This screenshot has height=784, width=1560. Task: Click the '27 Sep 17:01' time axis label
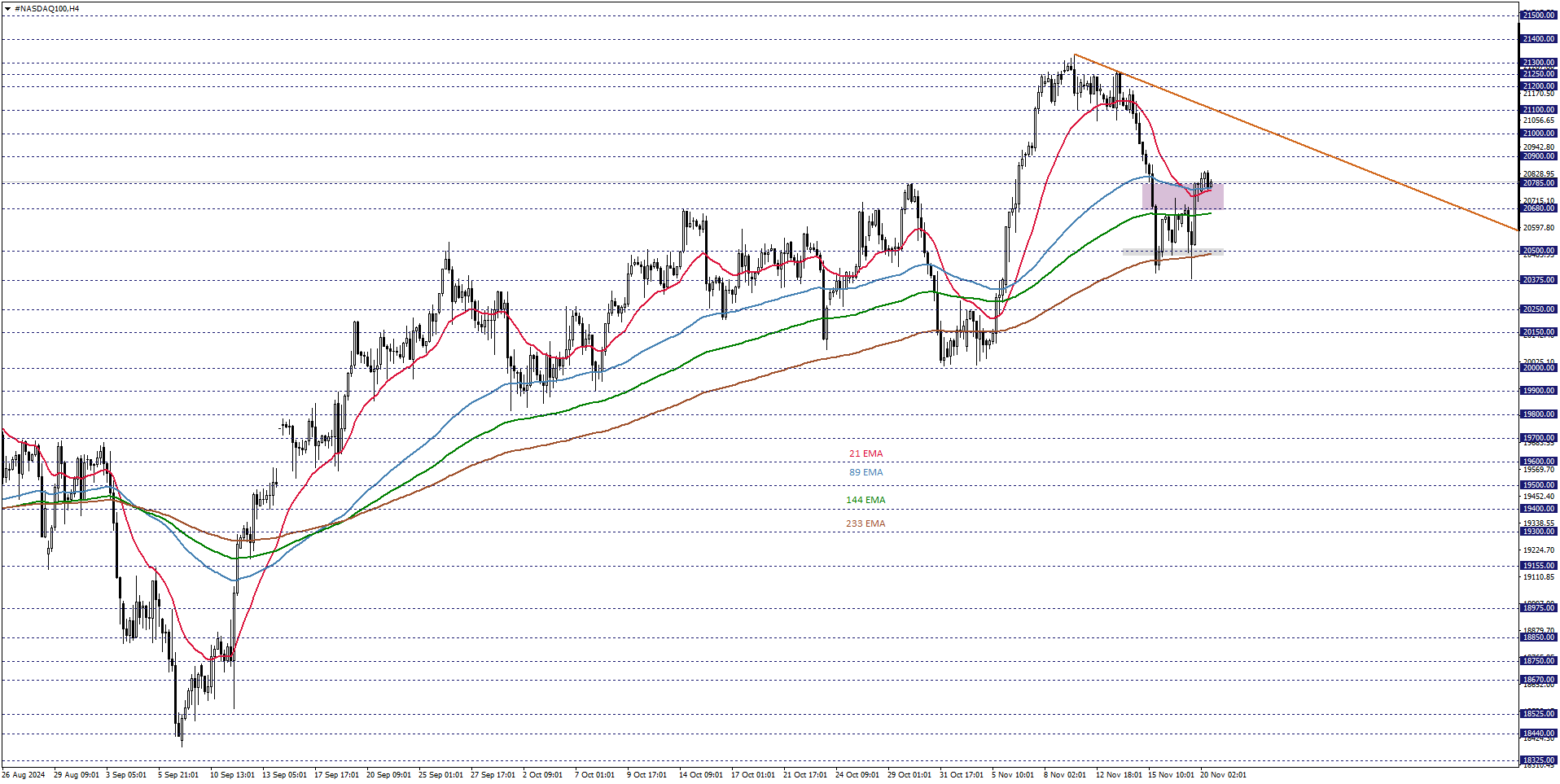tap(493, 775)
